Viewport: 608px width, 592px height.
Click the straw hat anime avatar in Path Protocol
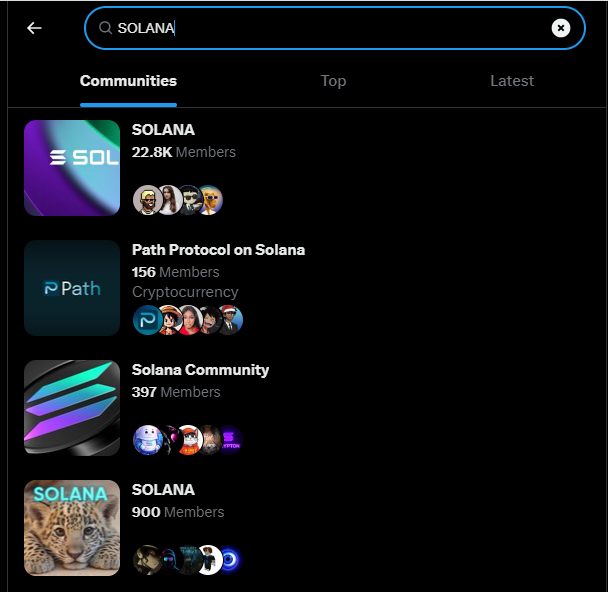(169, 320)
